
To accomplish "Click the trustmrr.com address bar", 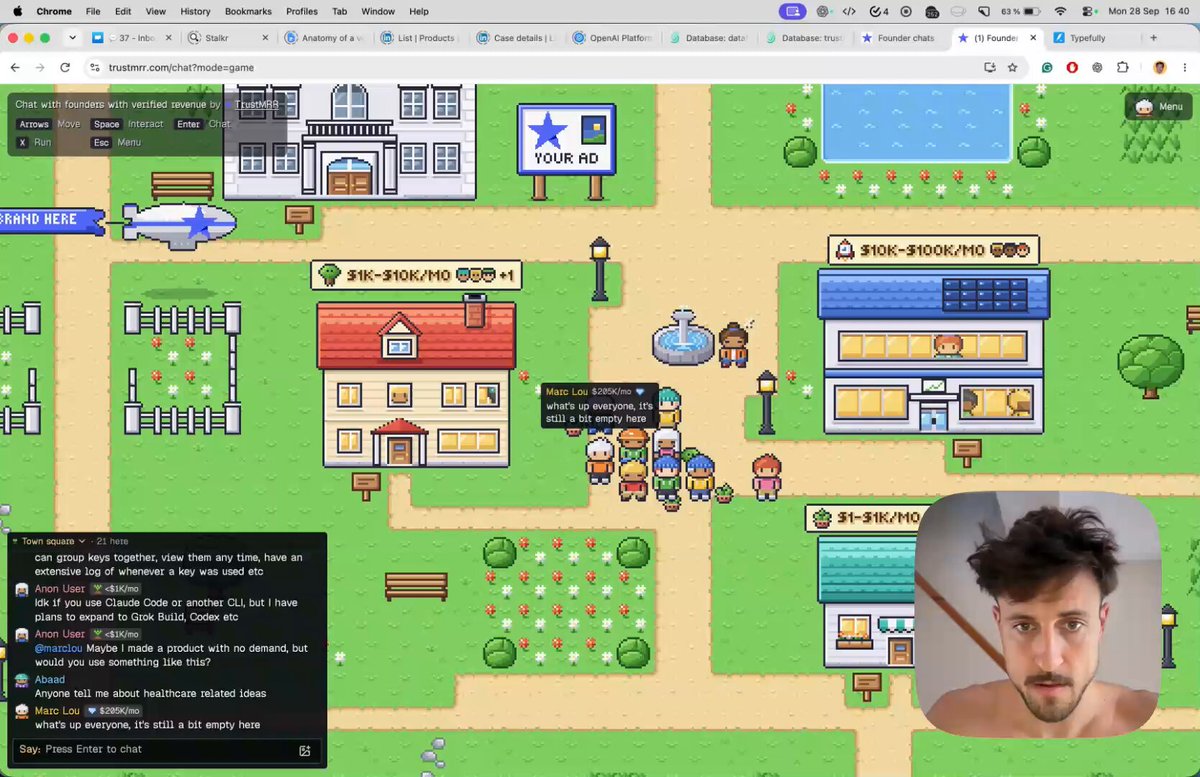I will pyautogui.click(x=530, y=67).
